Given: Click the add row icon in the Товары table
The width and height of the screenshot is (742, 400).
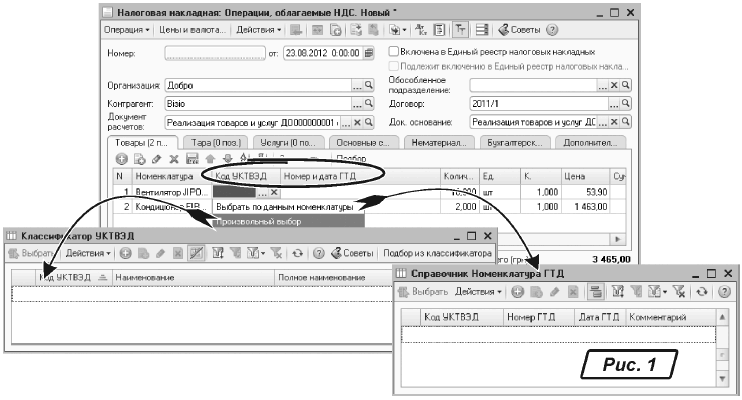Looking at the screenshot, I should coord(122,158).
